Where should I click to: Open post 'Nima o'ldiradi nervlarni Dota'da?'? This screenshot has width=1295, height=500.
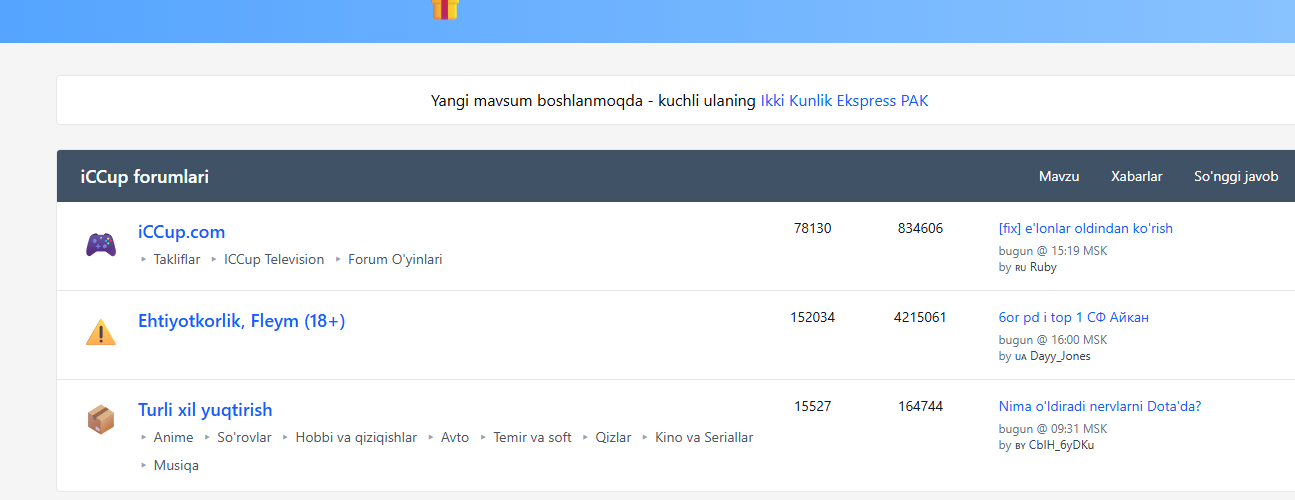pyautogui.click(x=1100, y=406)
